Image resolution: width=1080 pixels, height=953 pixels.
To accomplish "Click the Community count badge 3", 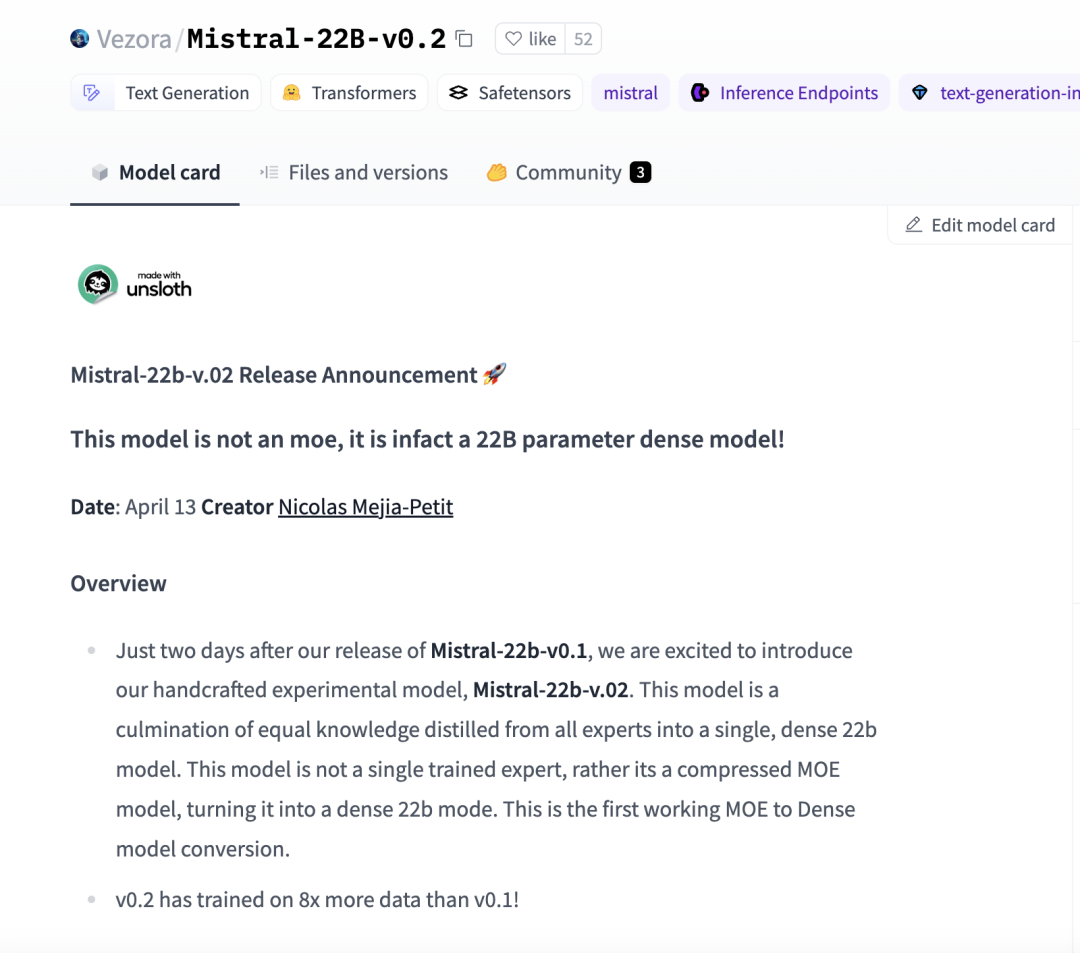I will click(x=641, y=172).
